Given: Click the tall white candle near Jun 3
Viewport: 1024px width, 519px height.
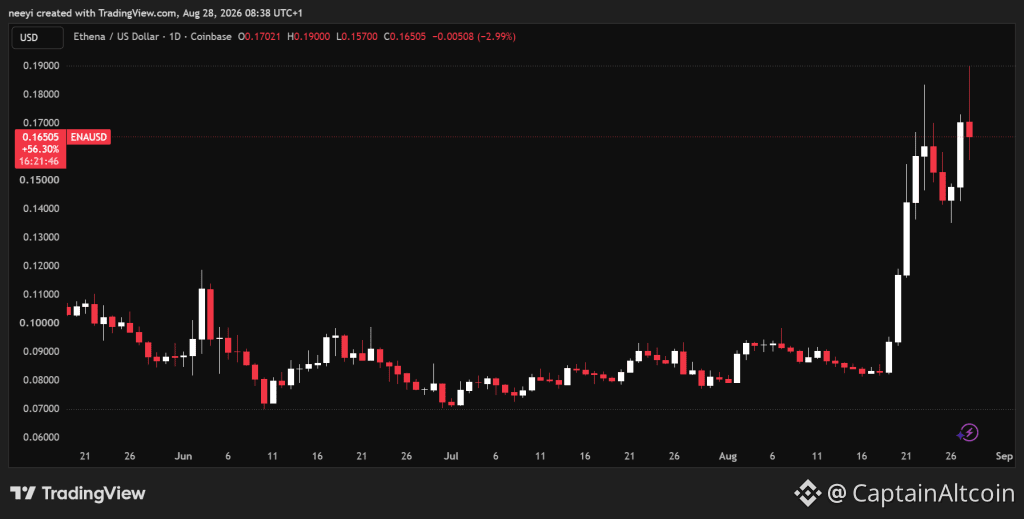Looking at the screenshot, I should (202, 313).
